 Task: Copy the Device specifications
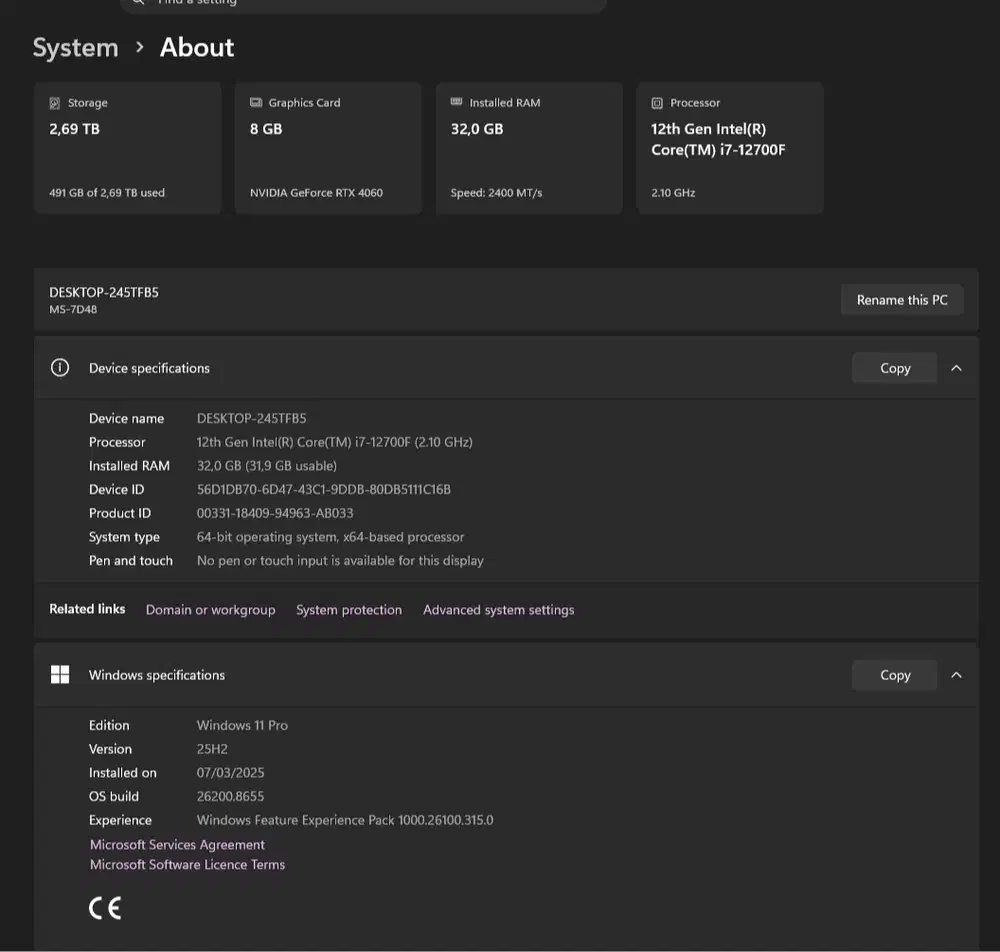click(895, 368)
